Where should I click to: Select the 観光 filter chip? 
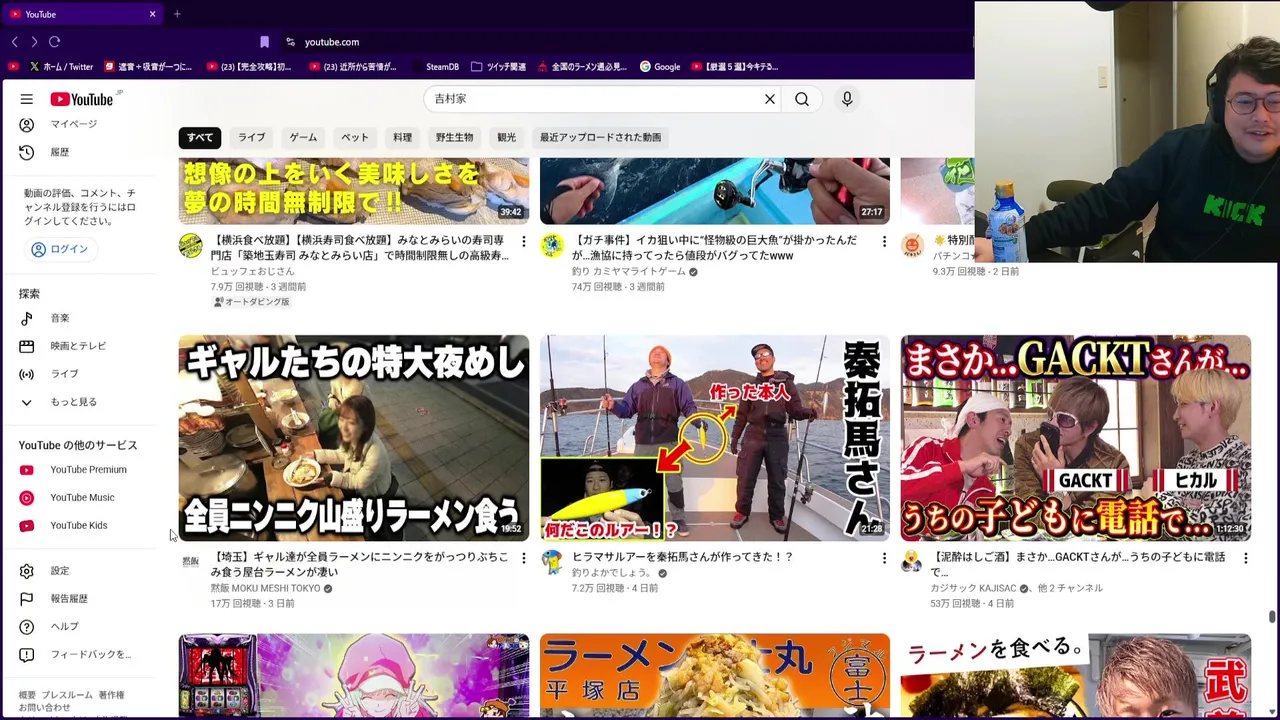pyautogui.click(x=507, y=137)
